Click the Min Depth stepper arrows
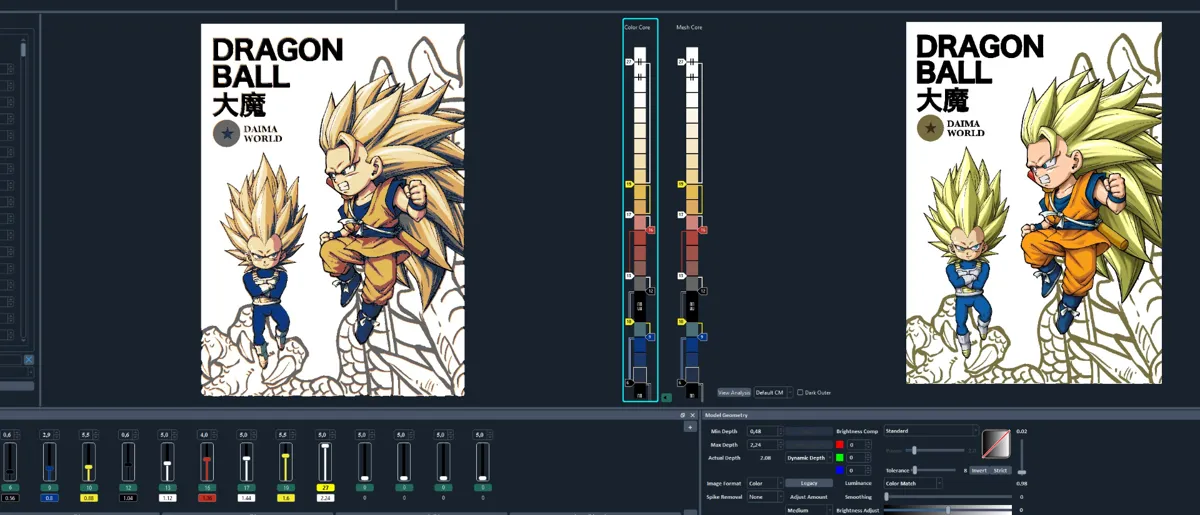 click(x=780, y=431)
